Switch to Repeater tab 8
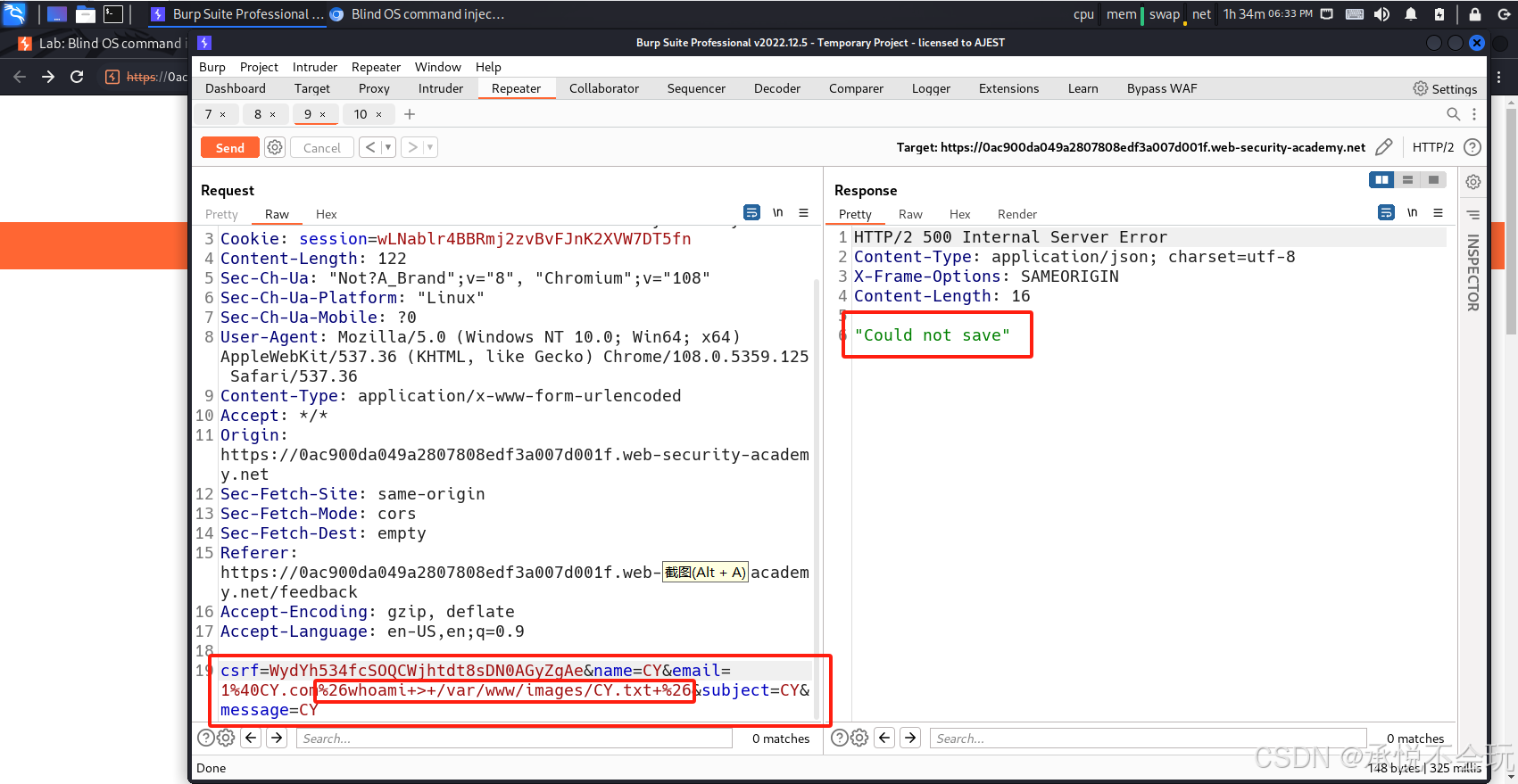 tap(258, 114)
